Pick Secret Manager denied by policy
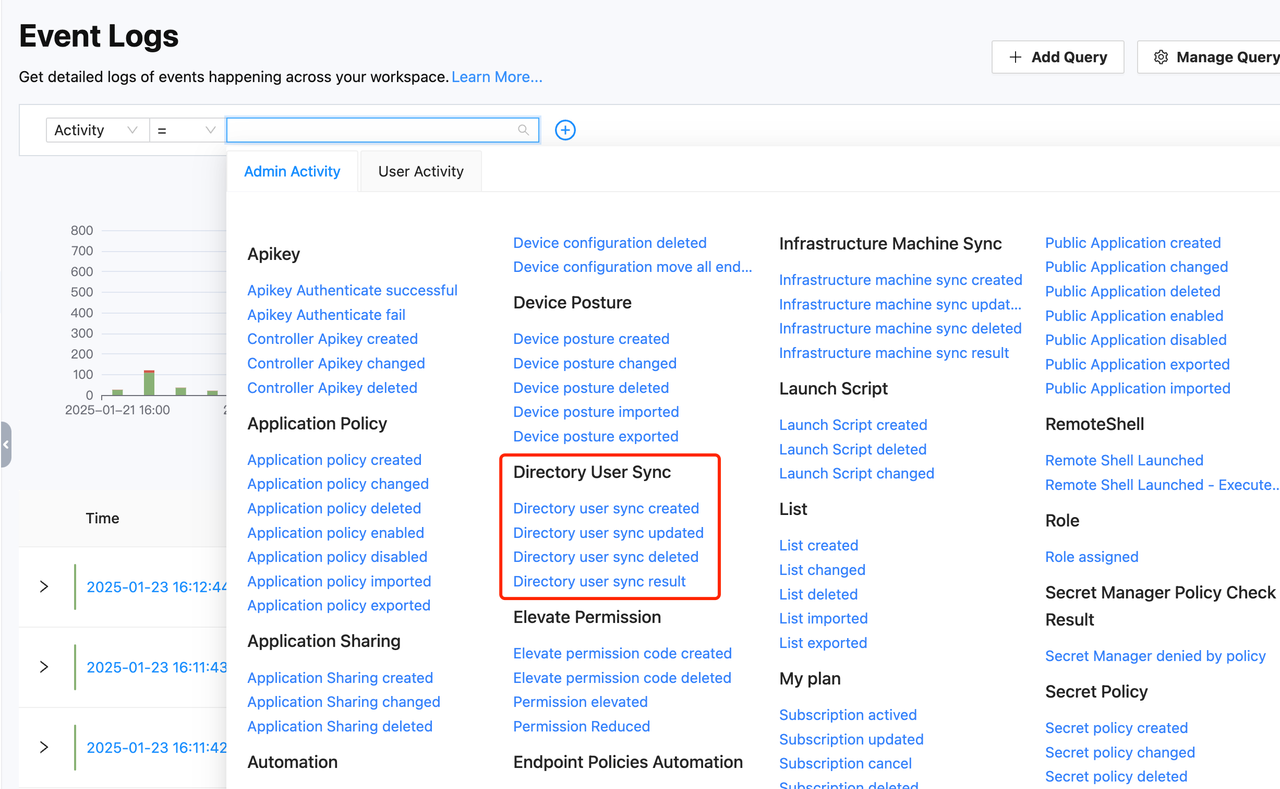The image size is (1280, 789). (x=1155, y=656)
